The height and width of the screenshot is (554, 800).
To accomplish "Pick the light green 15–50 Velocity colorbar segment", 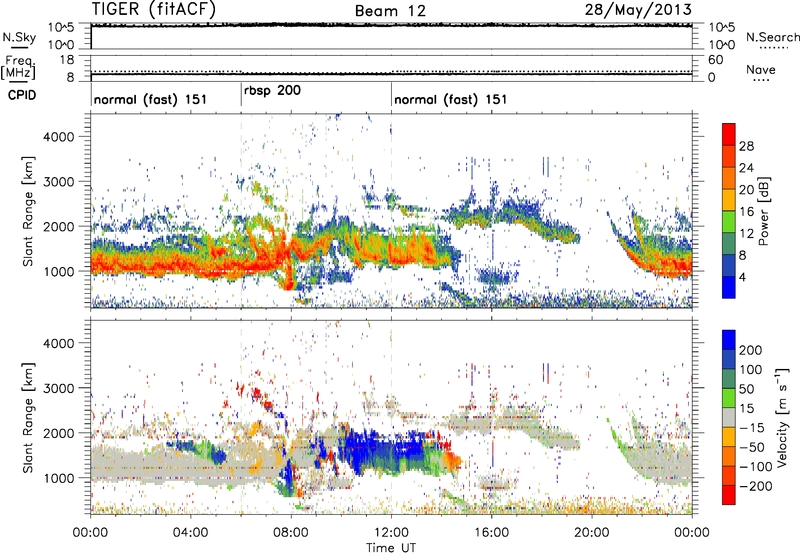I will [x=729, y=398].
